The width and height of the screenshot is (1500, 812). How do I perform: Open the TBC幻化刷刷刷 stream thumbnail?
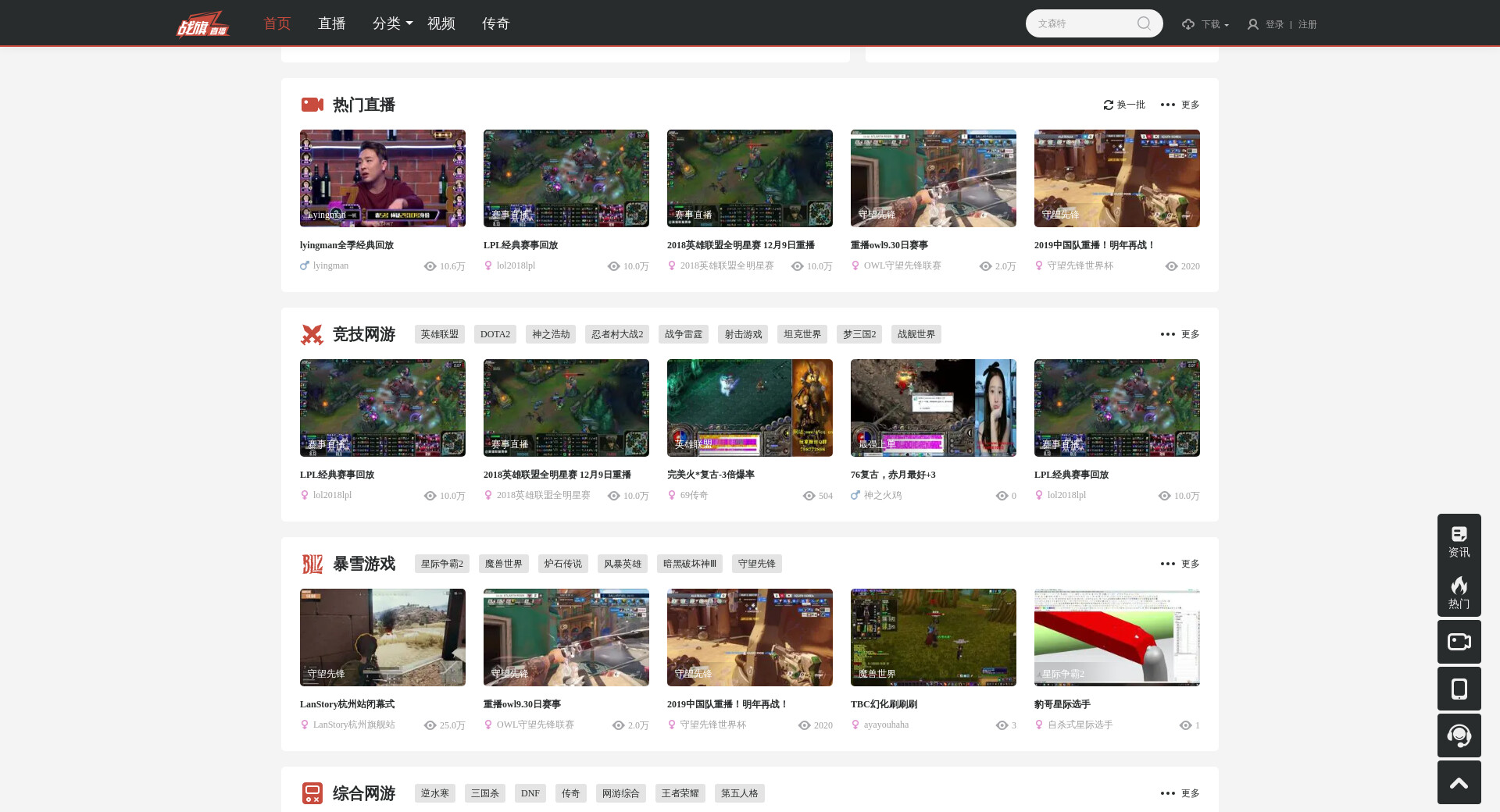pyautogui.click(x=934, y=637)
